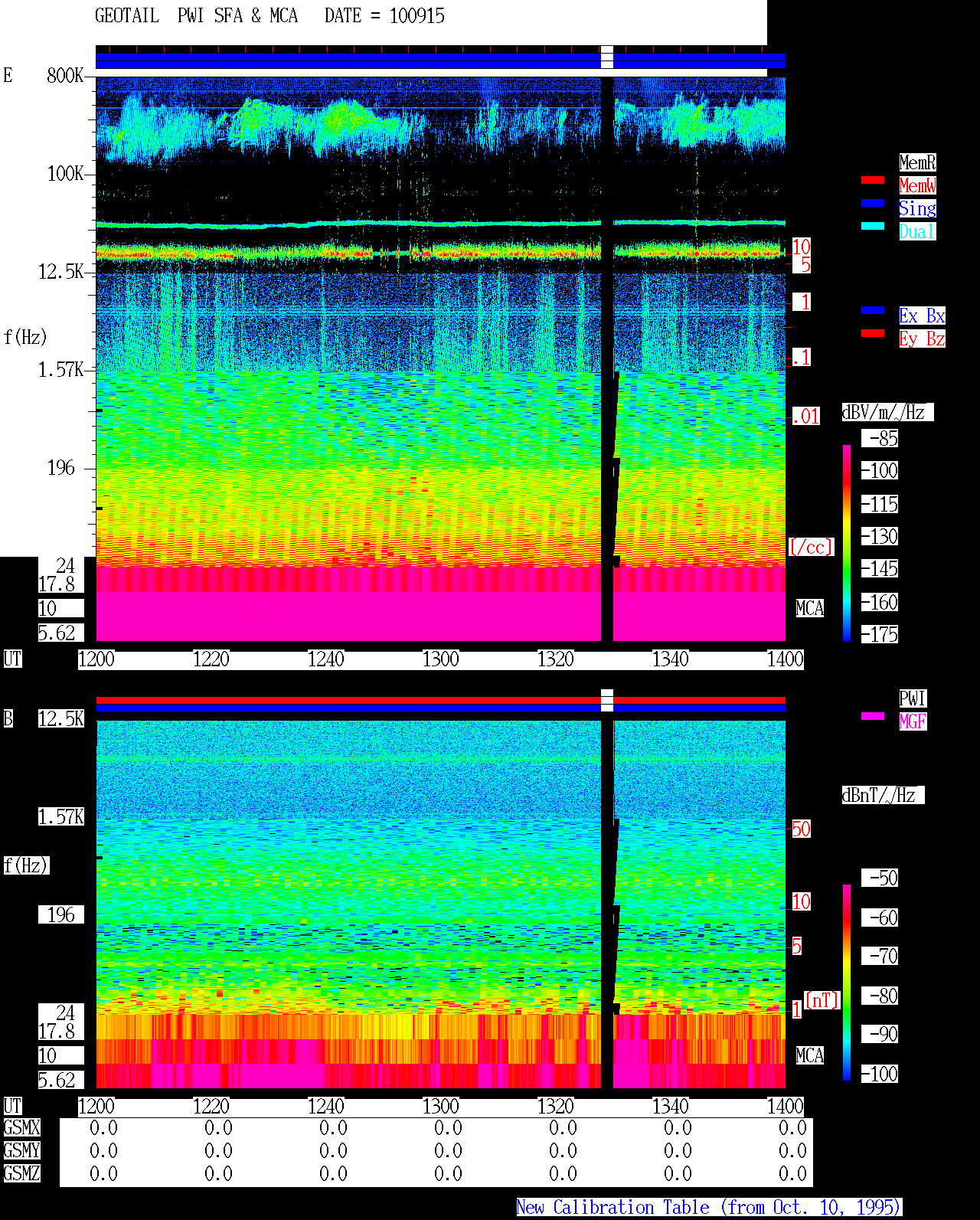Click the red MemW legend swatch

pyautogui.click(x=873, y=180)
